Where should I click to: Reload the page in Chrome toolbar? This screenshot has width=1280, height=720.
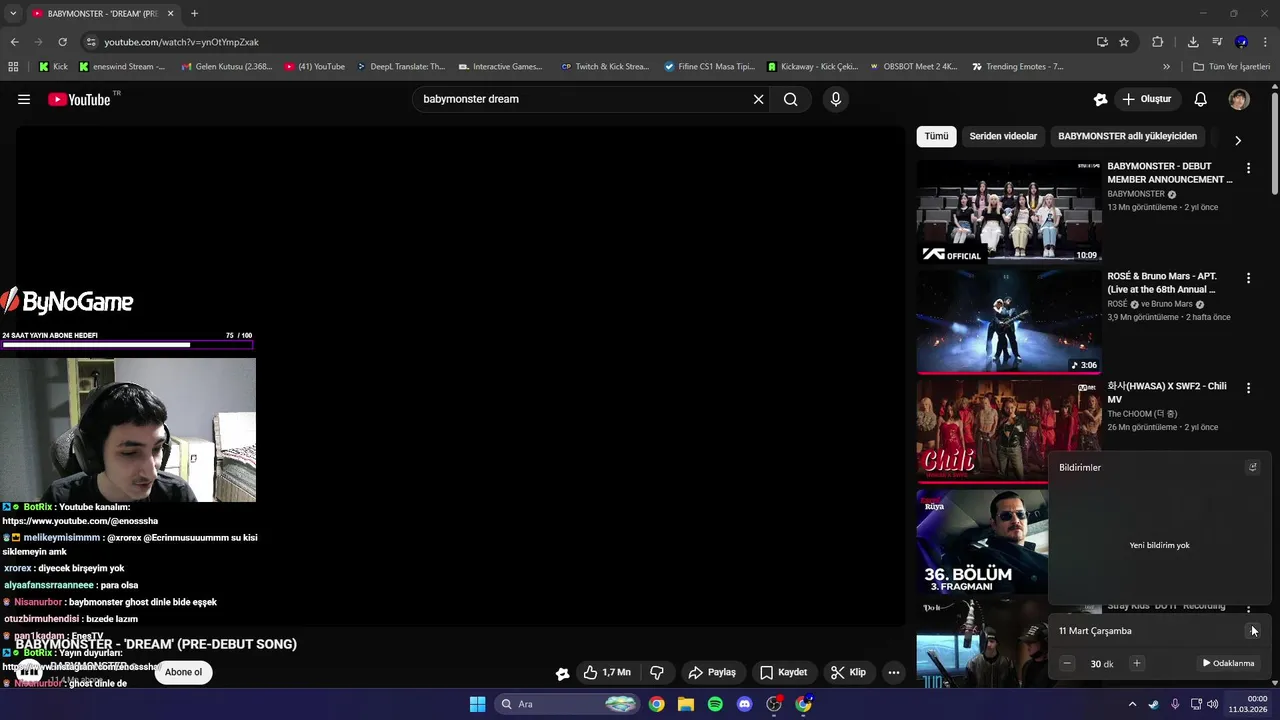[x=62, y=42]
